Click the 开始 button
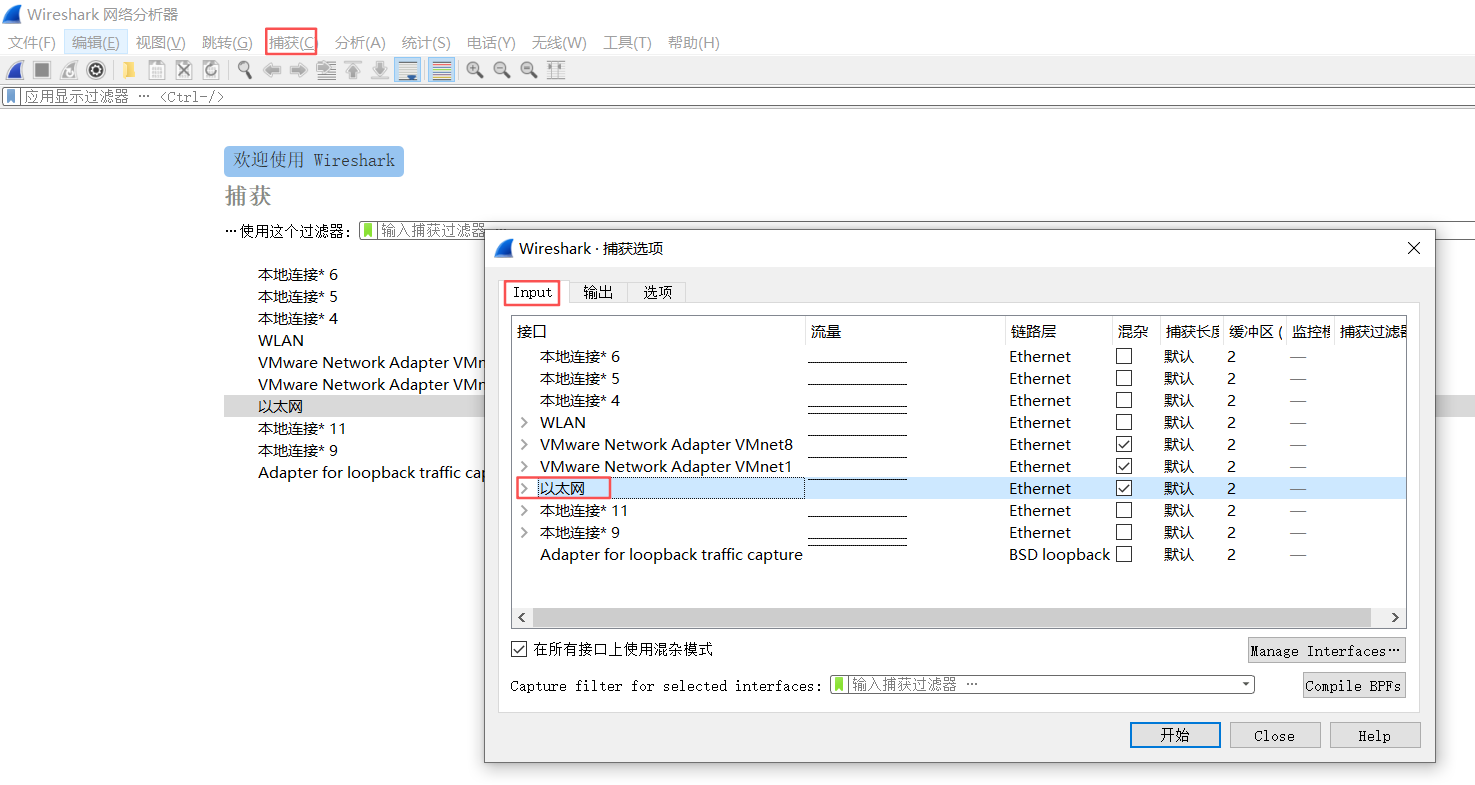The height and width of the screenshot is (785, 1475). [x=1175, y=735]
